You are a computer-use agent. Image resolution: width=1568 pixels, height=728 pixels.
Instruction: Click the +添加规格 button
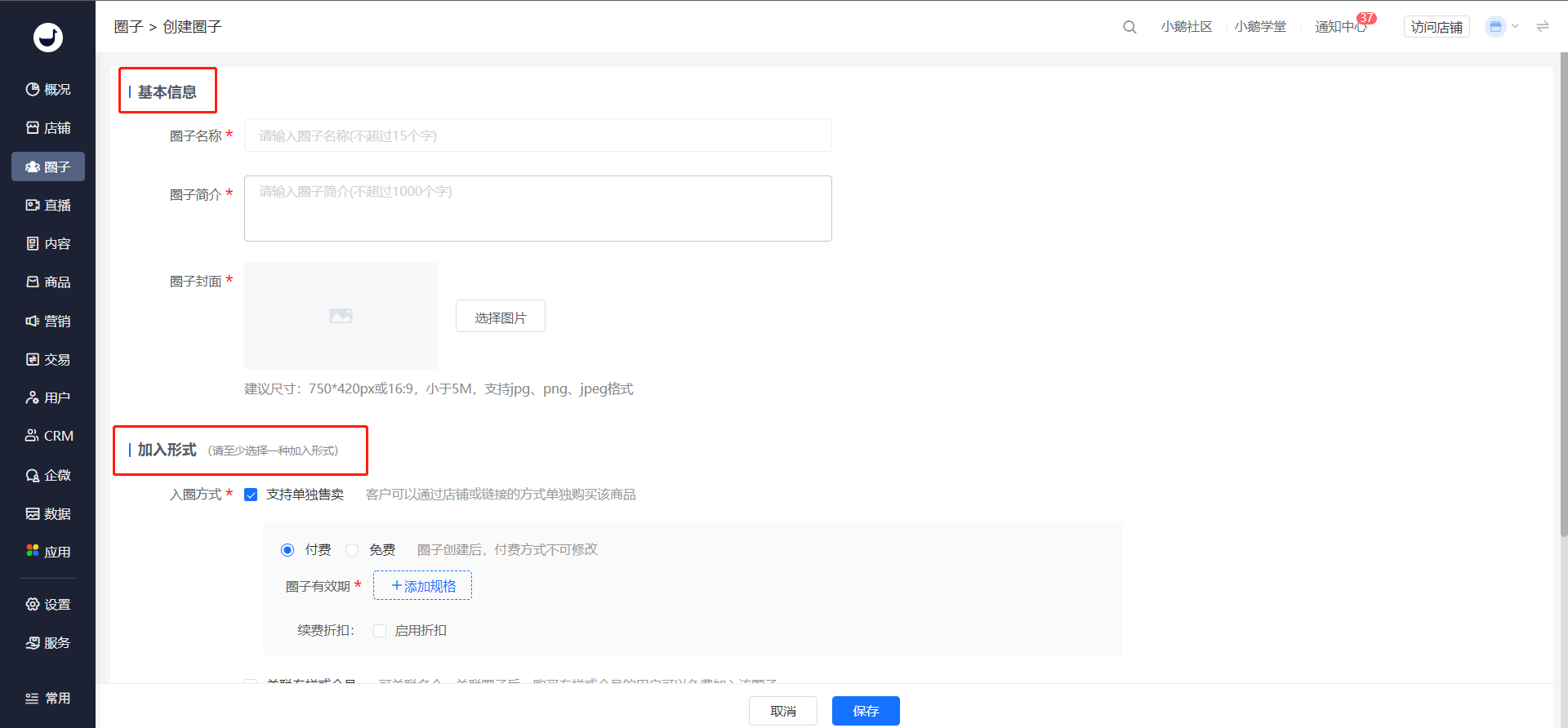pos(422,585)
